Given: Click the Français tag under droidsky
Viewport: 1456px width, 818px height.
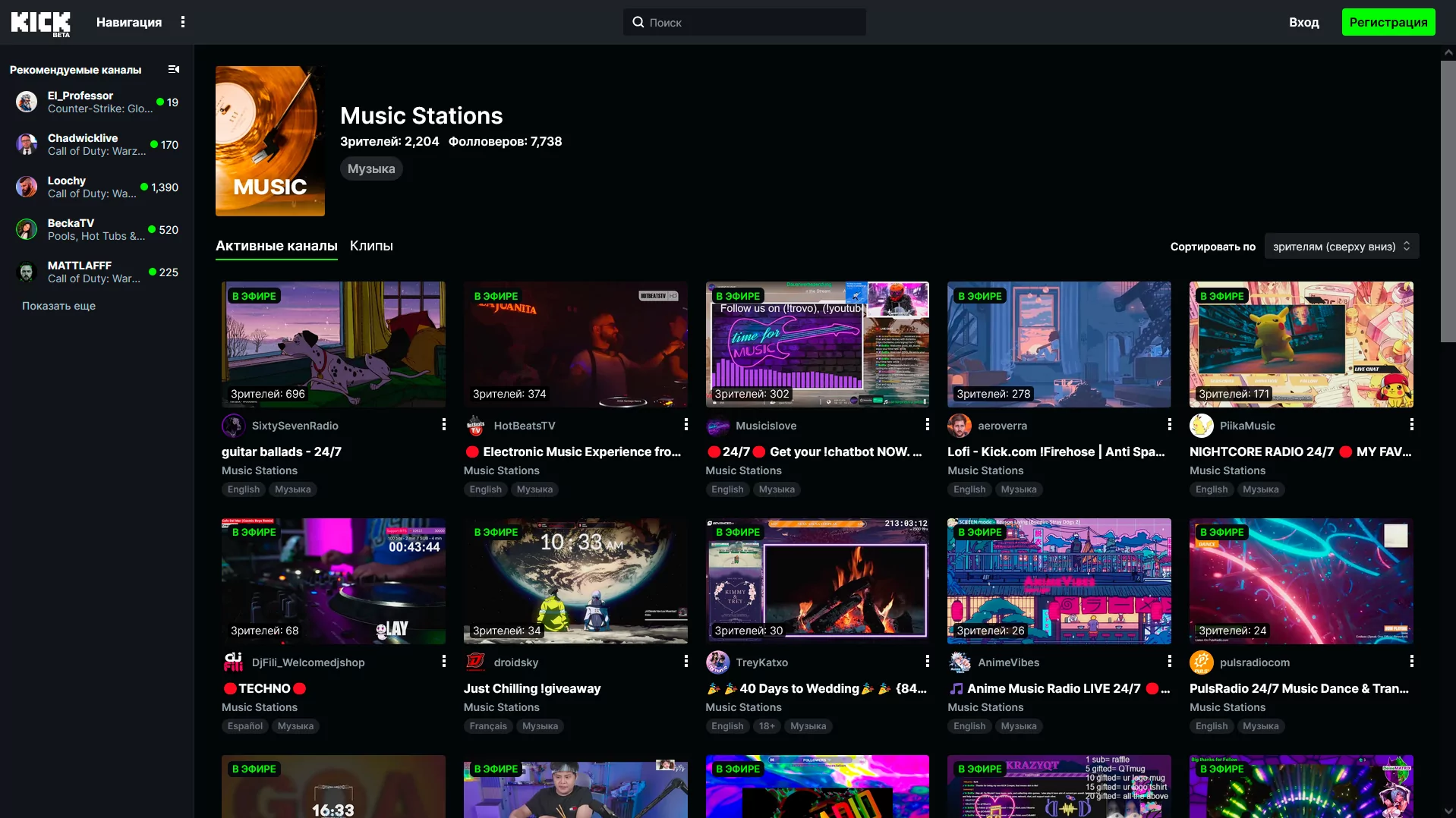Looking at the screenshot, I should coord(488,726).
